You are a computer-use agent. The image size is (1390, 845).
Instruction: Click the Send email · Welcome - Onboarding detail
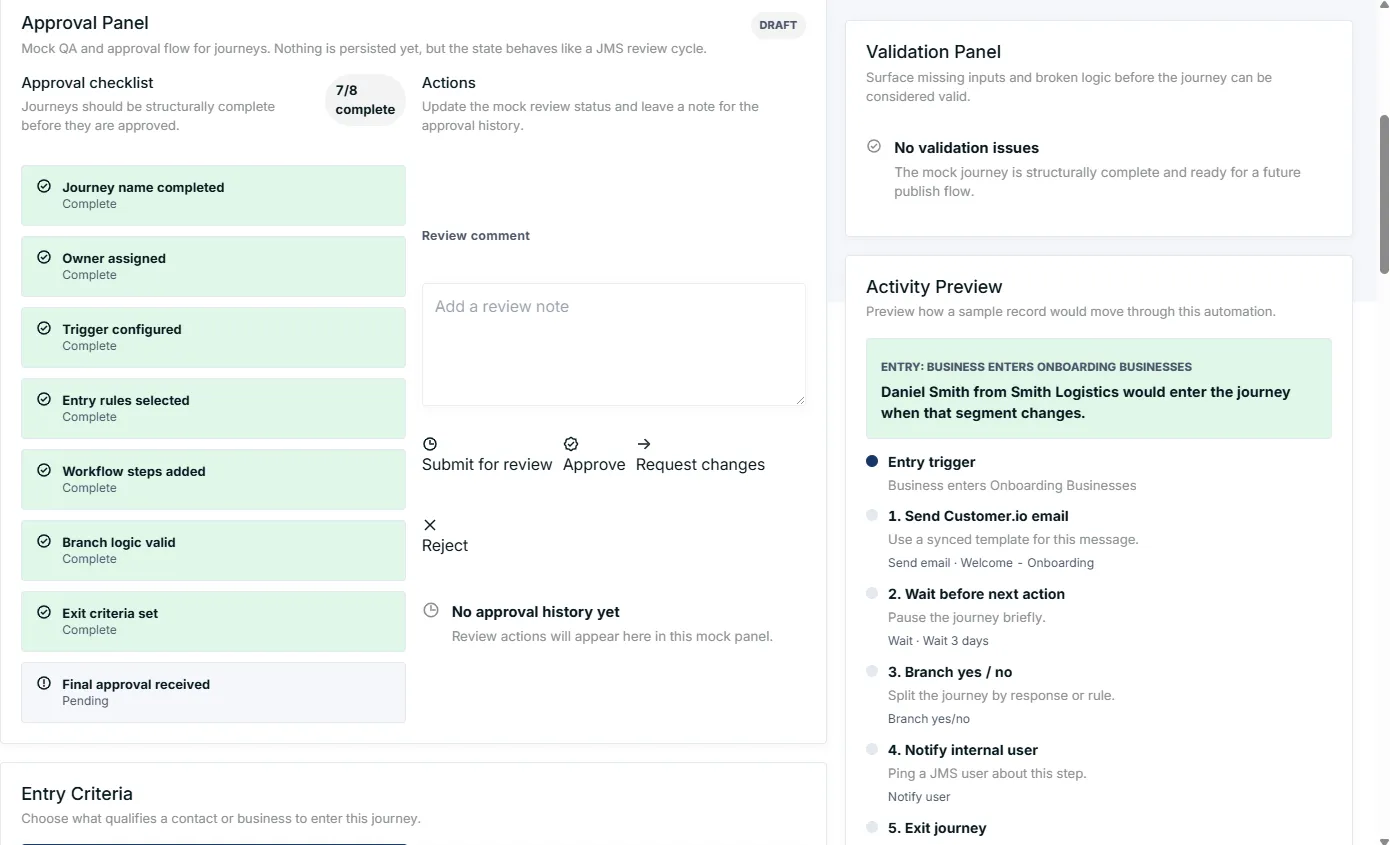991,563
